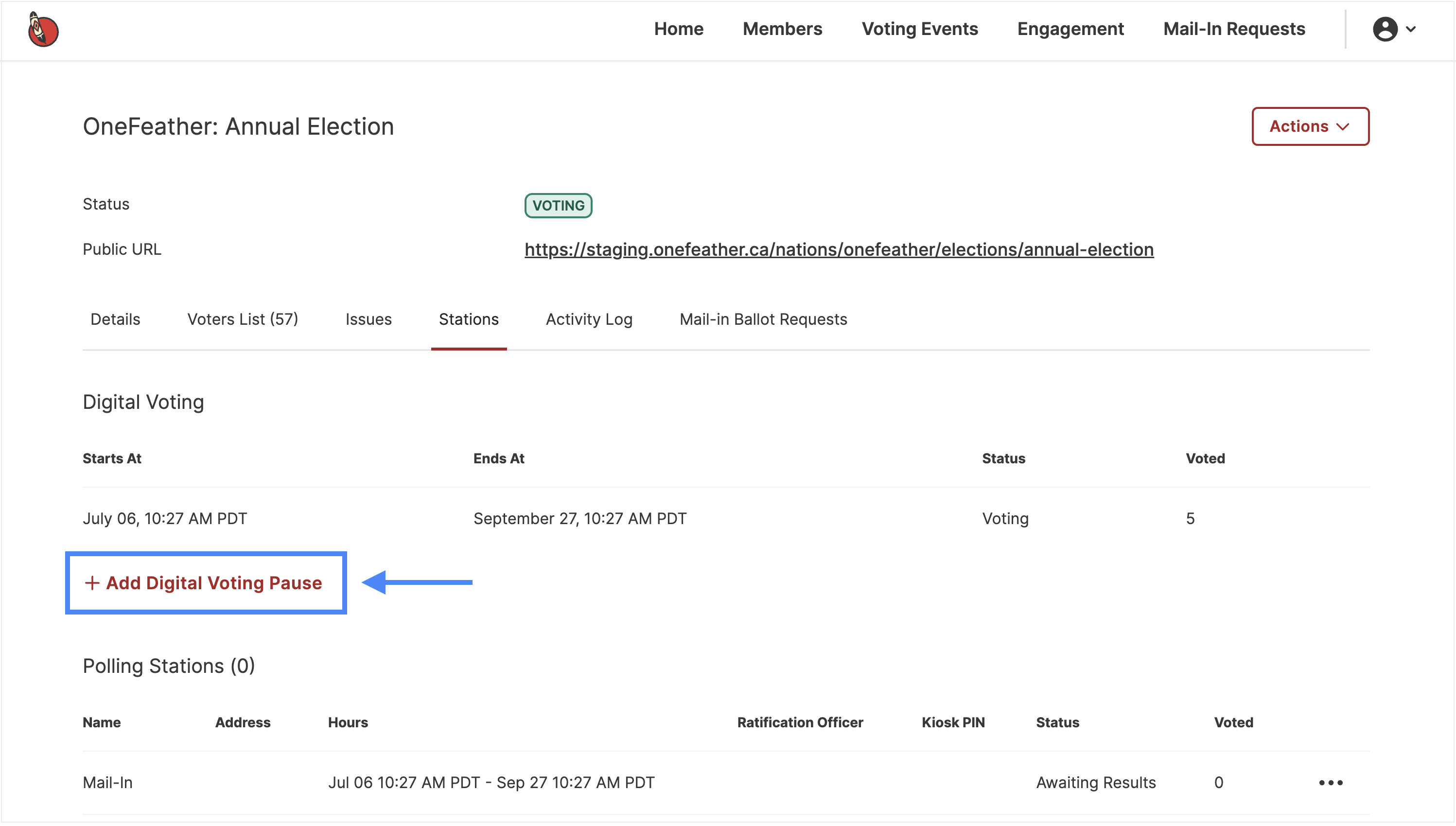This screenshot has width=1456, height=826.
Task: Click the Mail-In station name
Action: click(108, 782)
